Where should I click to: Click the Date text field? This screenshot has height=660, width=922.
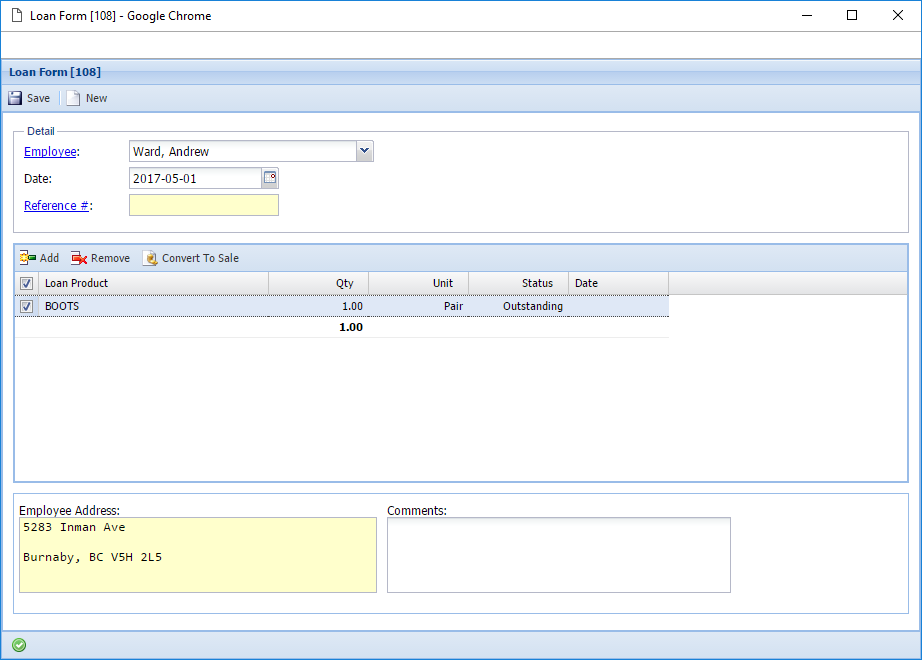195,178
